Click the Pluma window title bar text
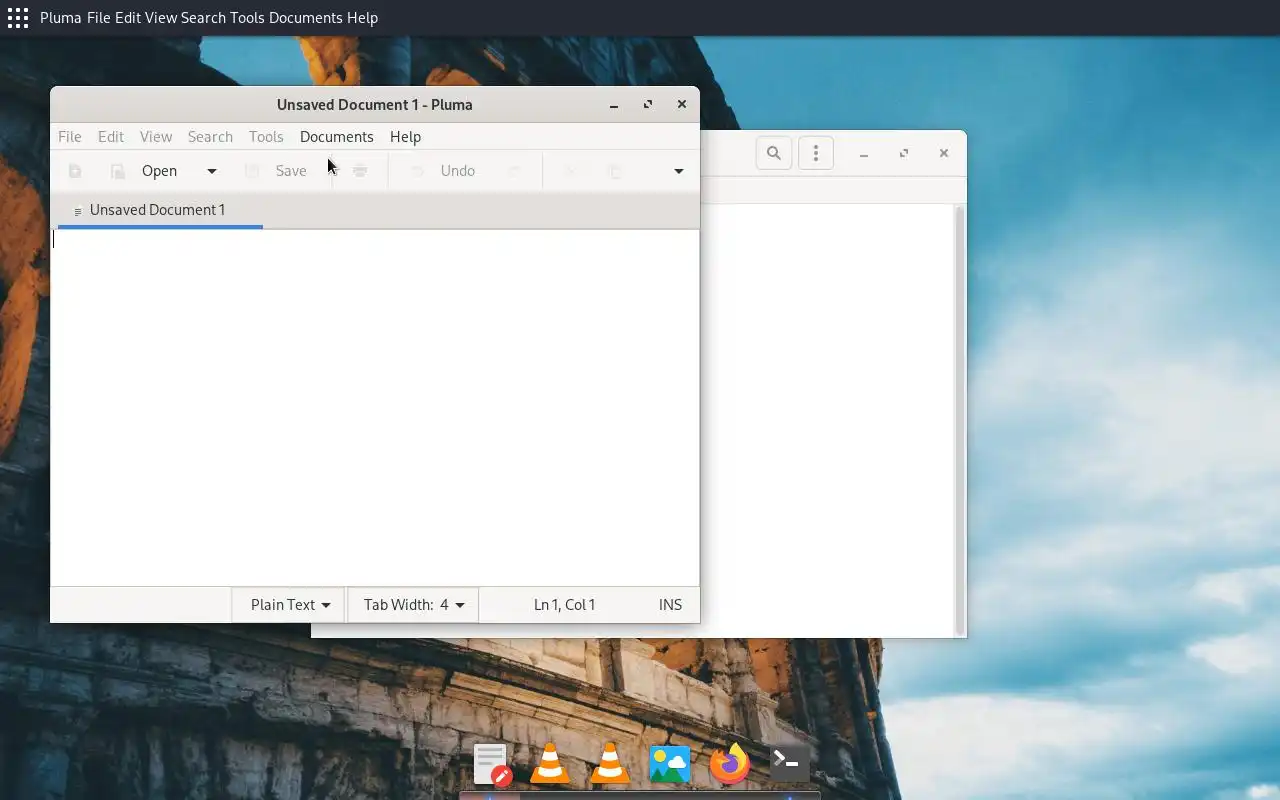This screenshot has width=1280, height=800. point(375,105)
